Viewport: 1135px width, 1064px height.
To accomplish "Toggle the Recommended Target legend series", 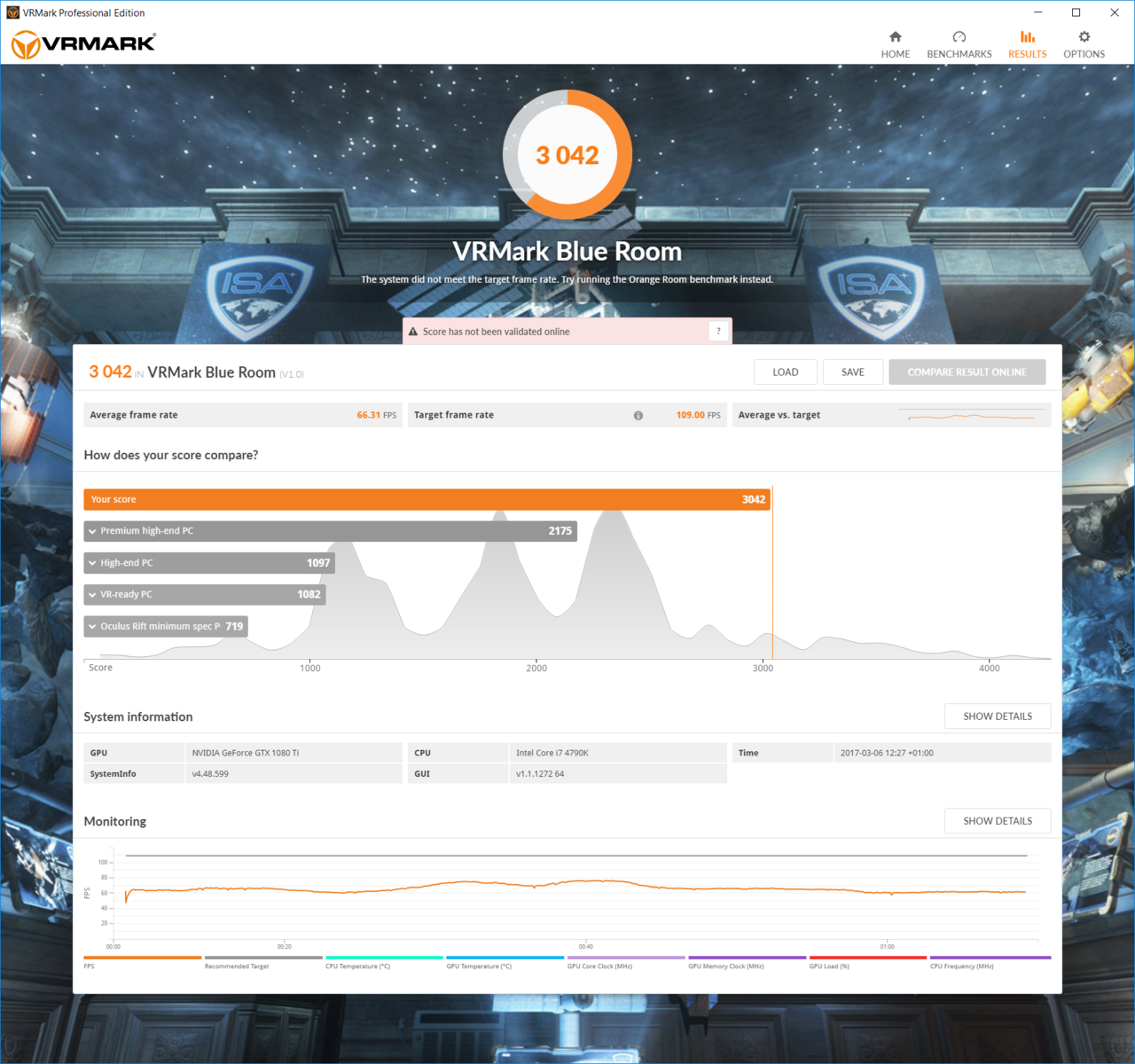I will tap(263, 963).
